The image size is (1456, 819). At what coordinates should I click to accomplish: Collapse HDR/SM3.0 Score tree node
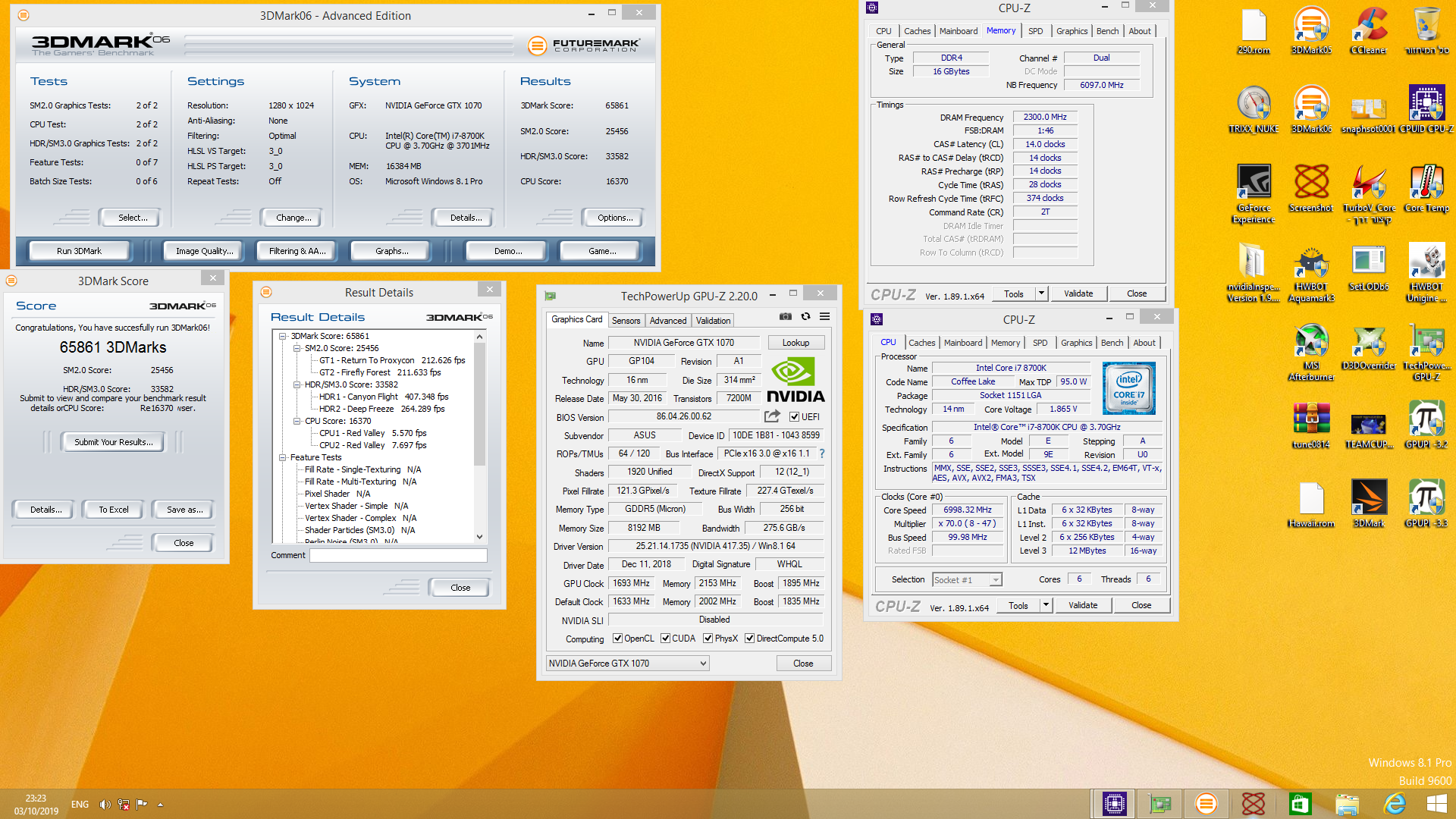click(x=297, y=384)
